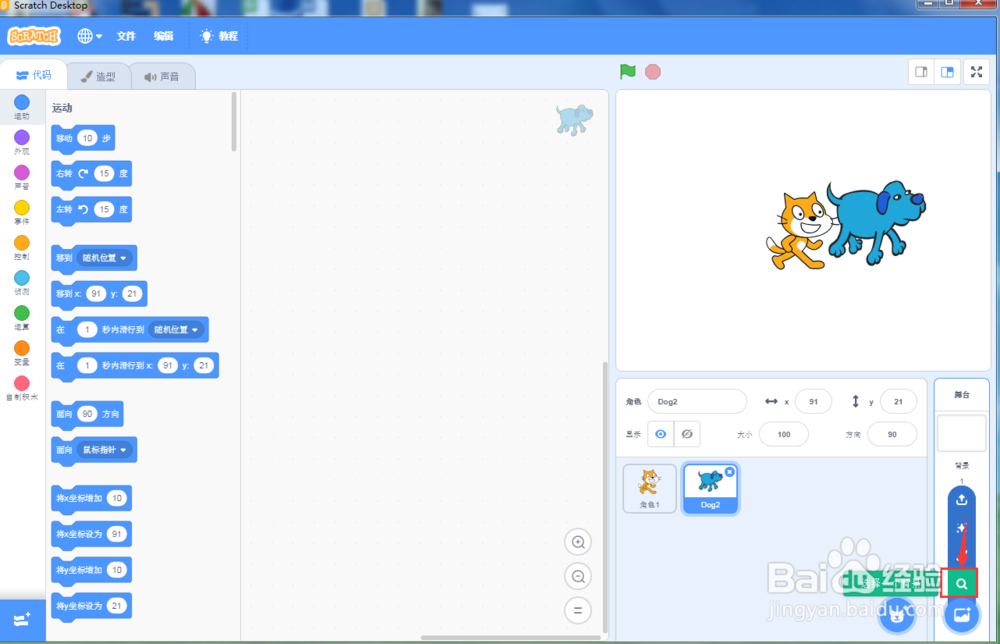The image size is (1000, 644).
Task: Open the 教程 tutorials
Action: click(219, 36)
